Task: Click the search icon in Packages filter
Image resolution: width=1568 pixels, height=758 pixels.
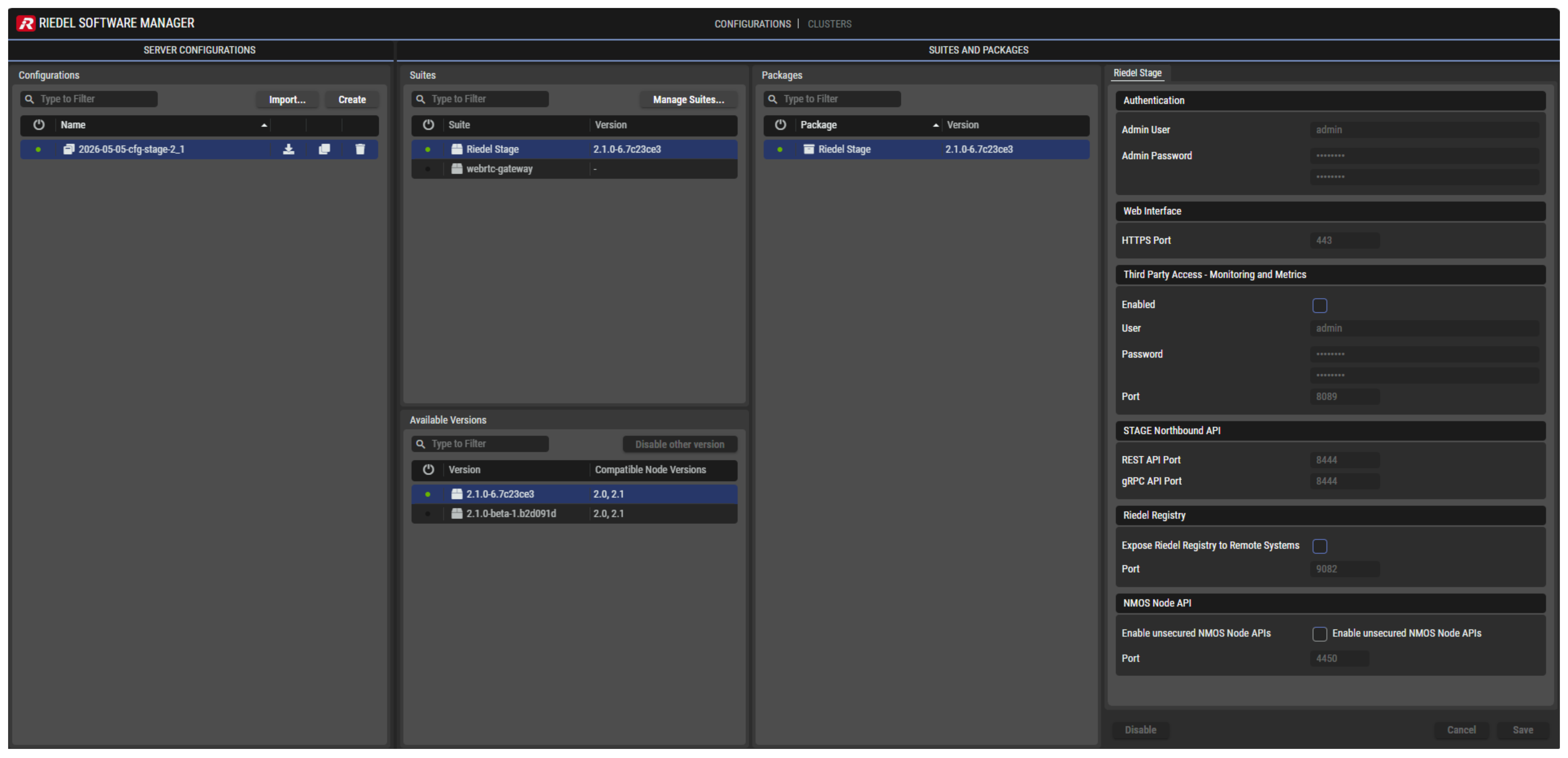Action: coord(772,99)
